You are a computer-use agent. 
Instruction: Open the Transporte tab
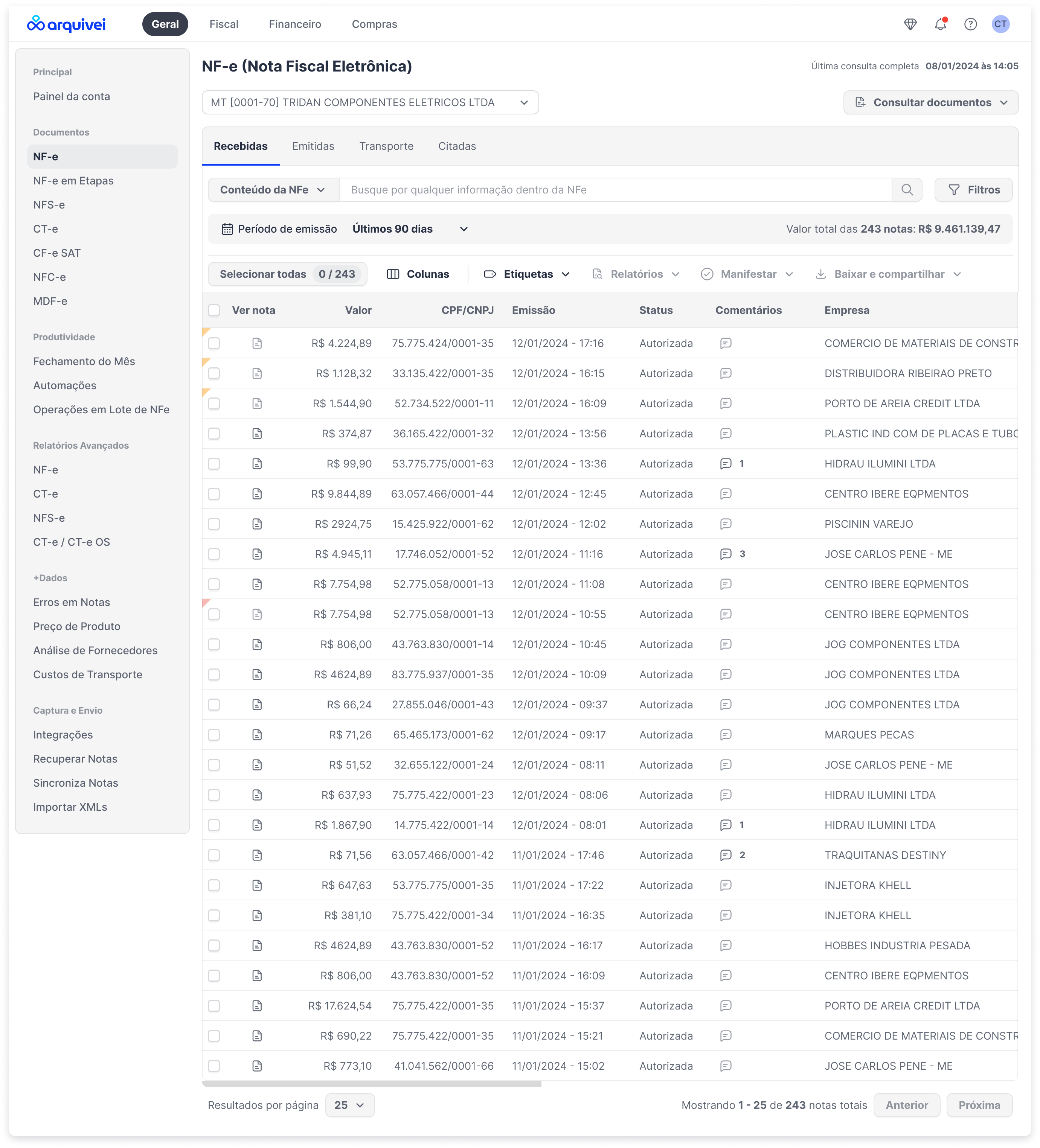tap(386, 146)
